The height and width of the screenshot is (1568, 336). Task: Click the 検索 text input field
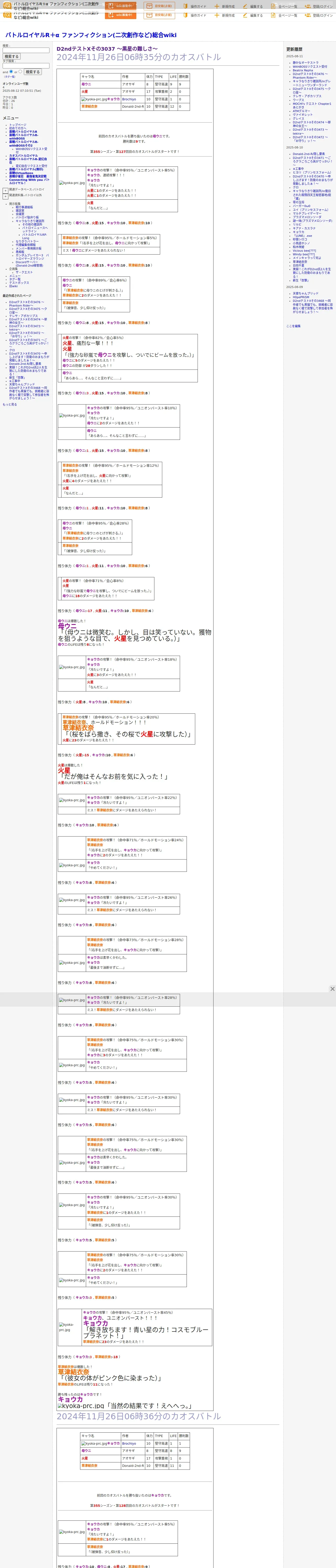(26, 50)
